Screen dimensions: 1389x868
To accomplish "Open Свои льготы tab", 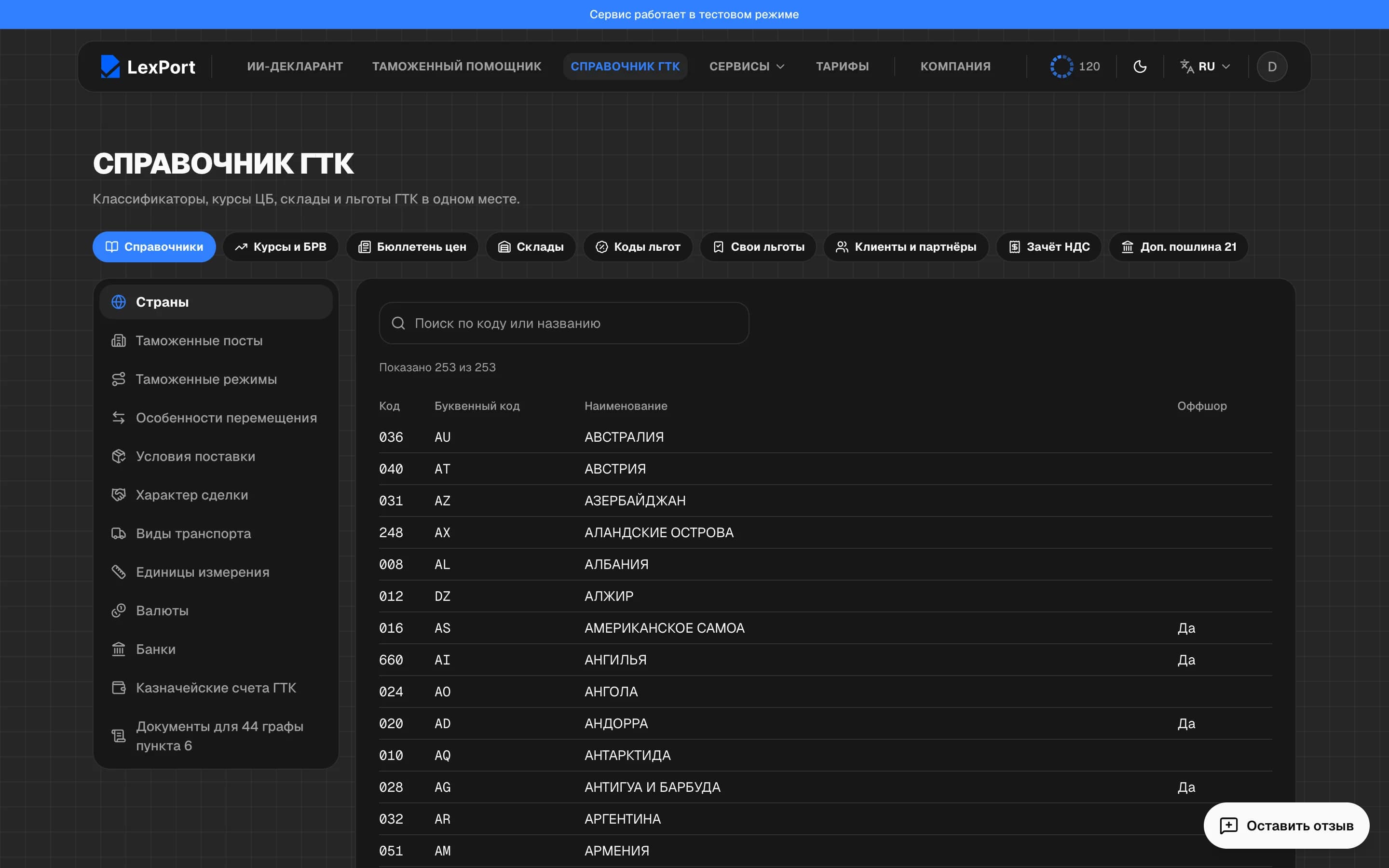I will coord(758,247).
